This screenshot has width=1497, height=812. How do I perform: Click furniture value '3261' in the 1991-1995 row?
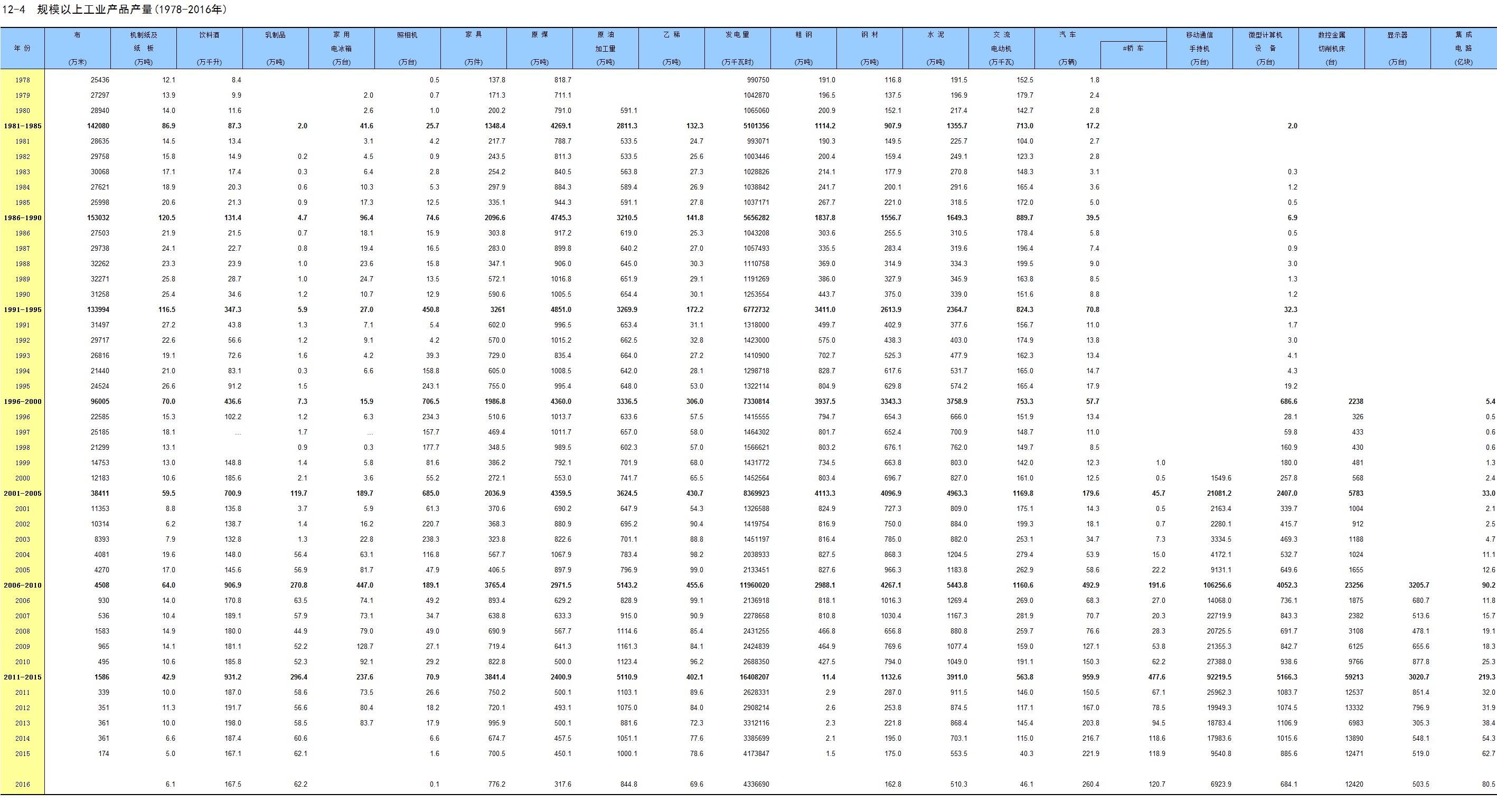497,310
